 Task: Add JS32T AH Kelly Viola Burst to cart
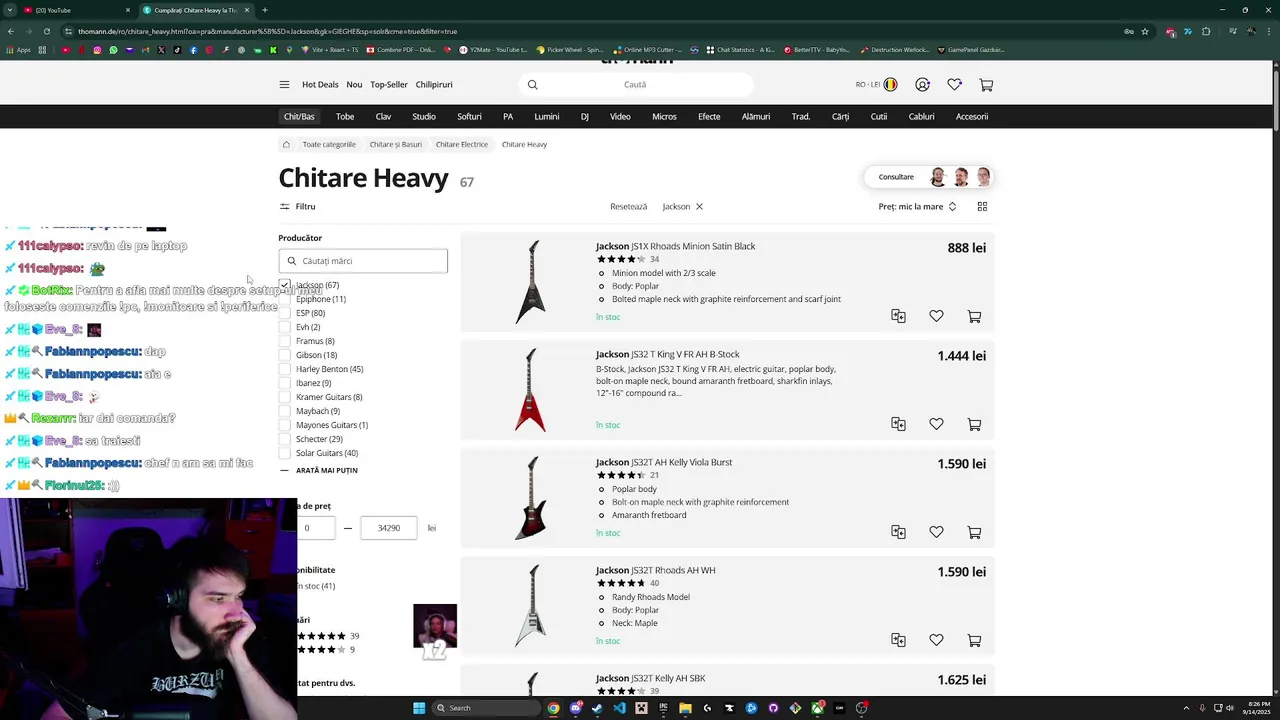click(974, 532)
